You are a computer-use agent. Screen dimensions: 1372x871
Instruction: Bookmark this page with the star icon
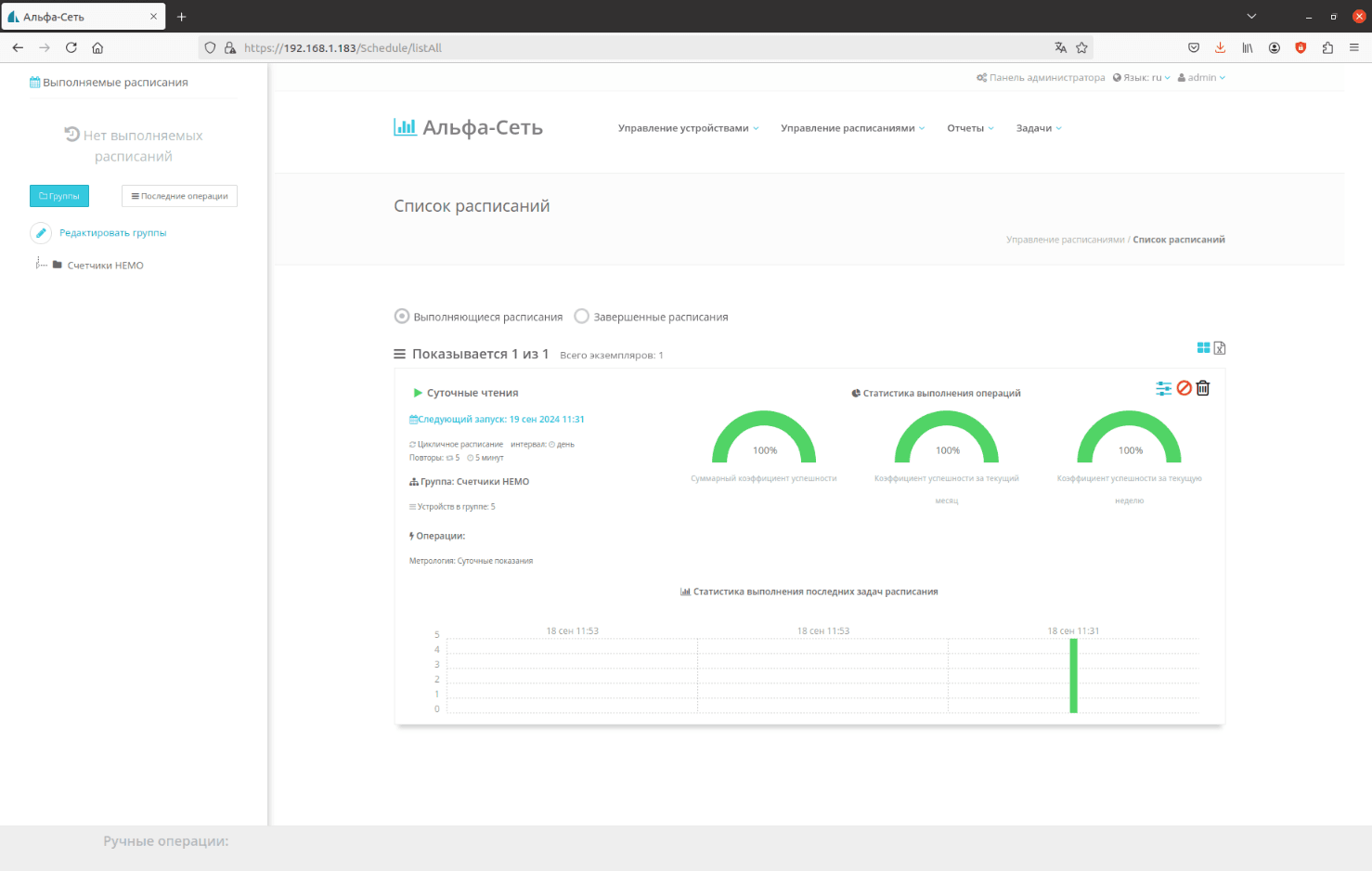point(1081,47)
